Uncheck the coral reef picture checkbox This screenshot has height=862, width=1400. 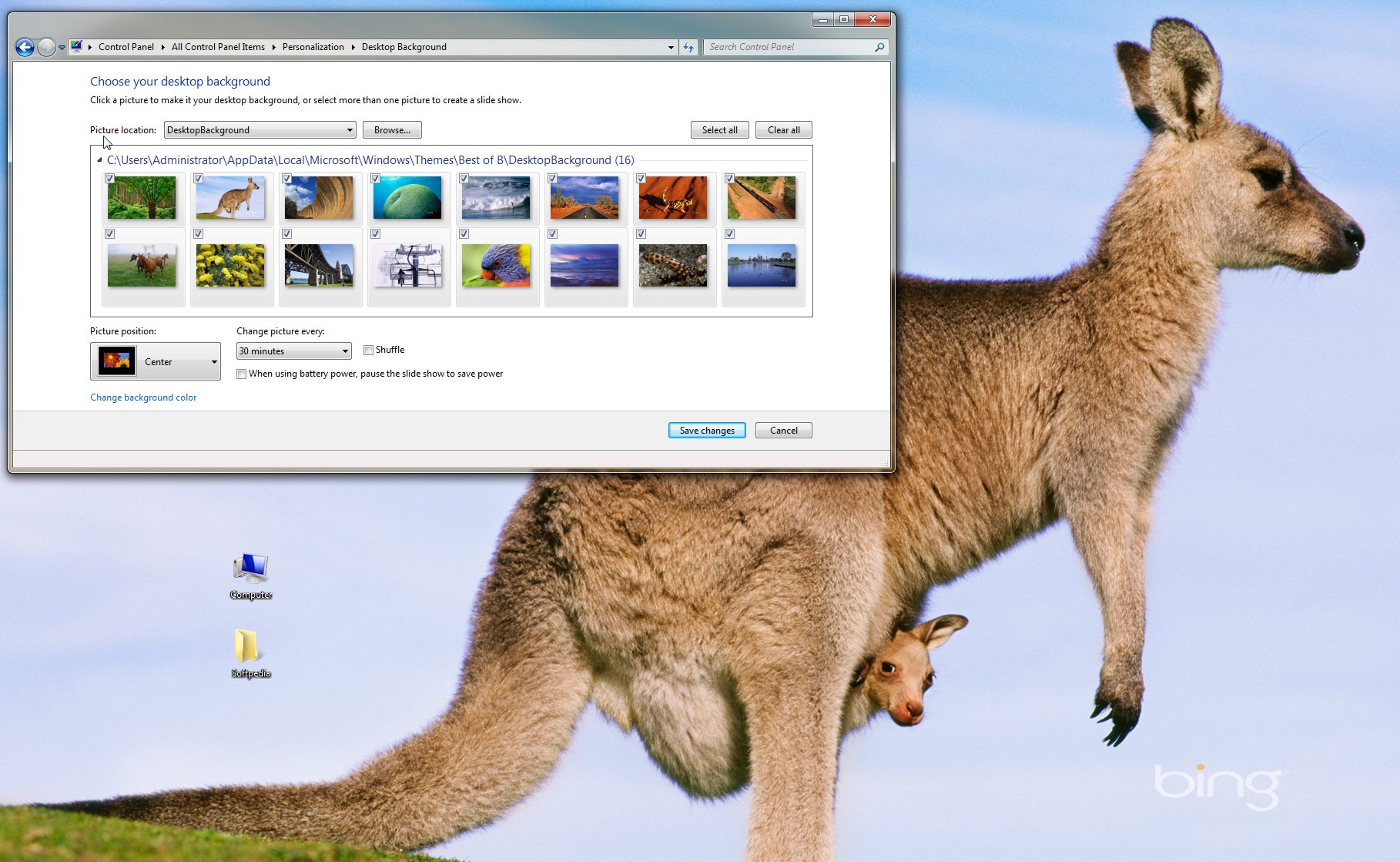click(376, 179)
